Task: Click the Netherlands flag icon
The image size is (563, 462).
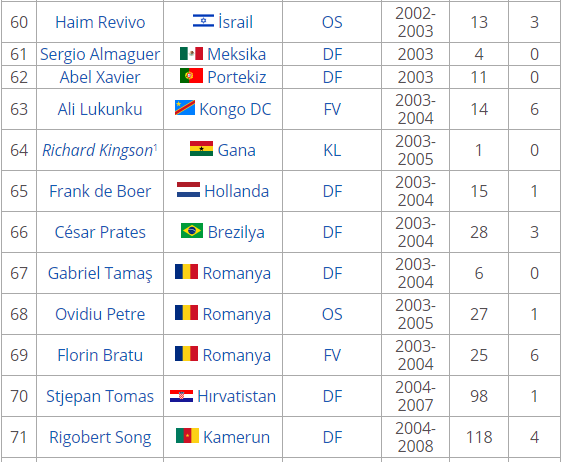Action: 189,190
